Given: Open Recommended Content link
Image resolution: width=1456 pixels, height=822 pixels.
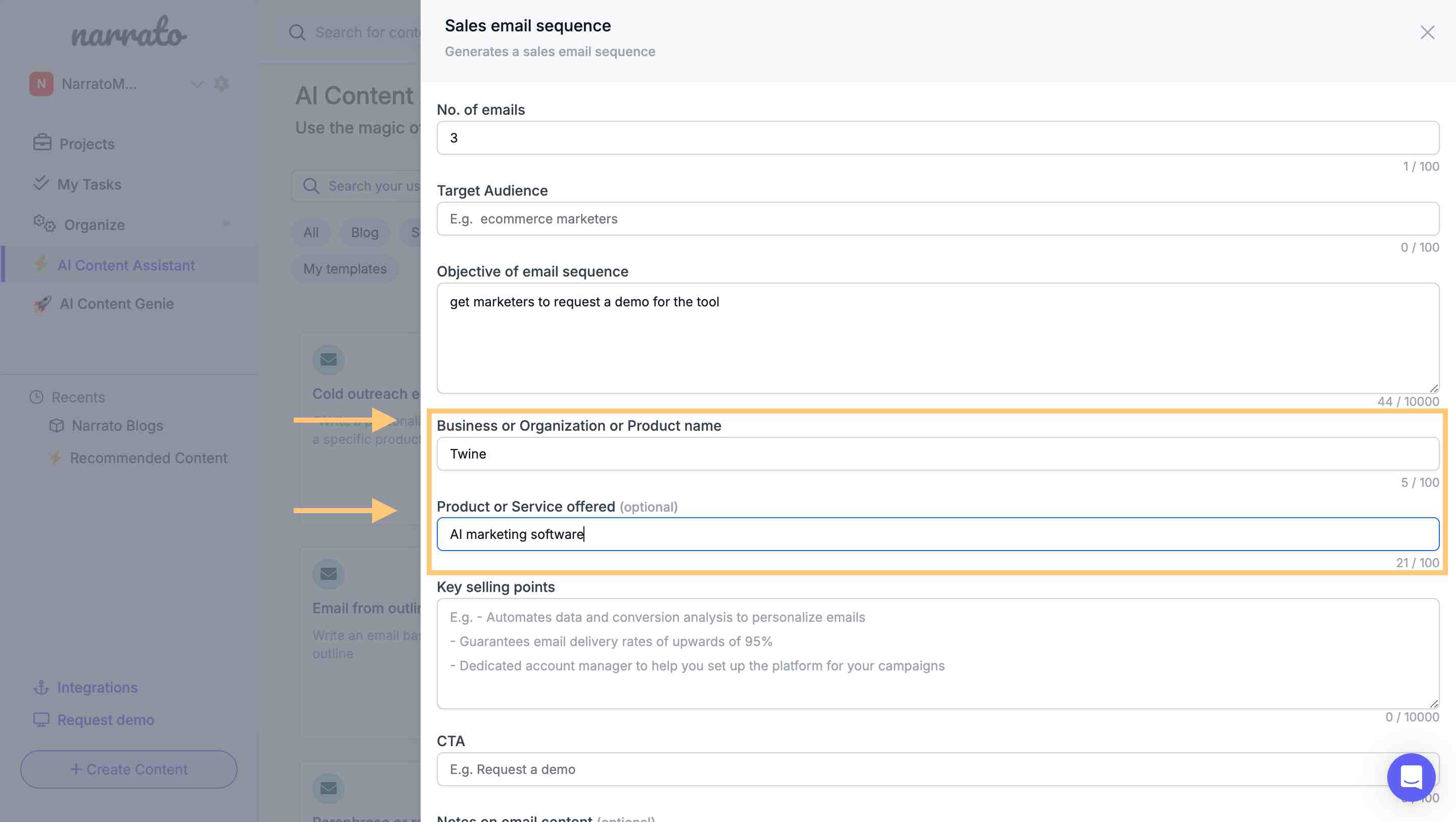Looking at the screenshot, I should [x=148, y=458].
